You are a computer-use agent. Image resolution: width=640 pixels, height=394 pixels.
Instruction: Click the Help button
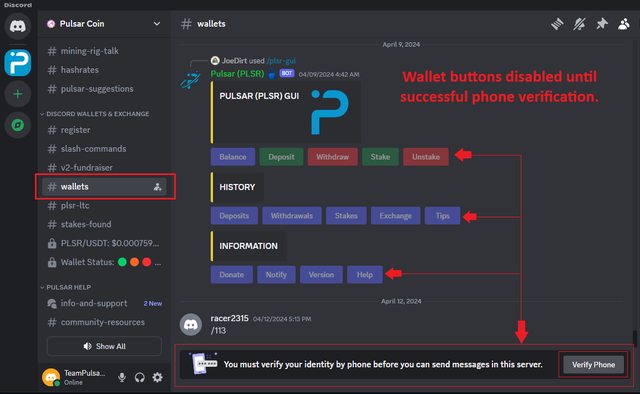coord(364,275)
